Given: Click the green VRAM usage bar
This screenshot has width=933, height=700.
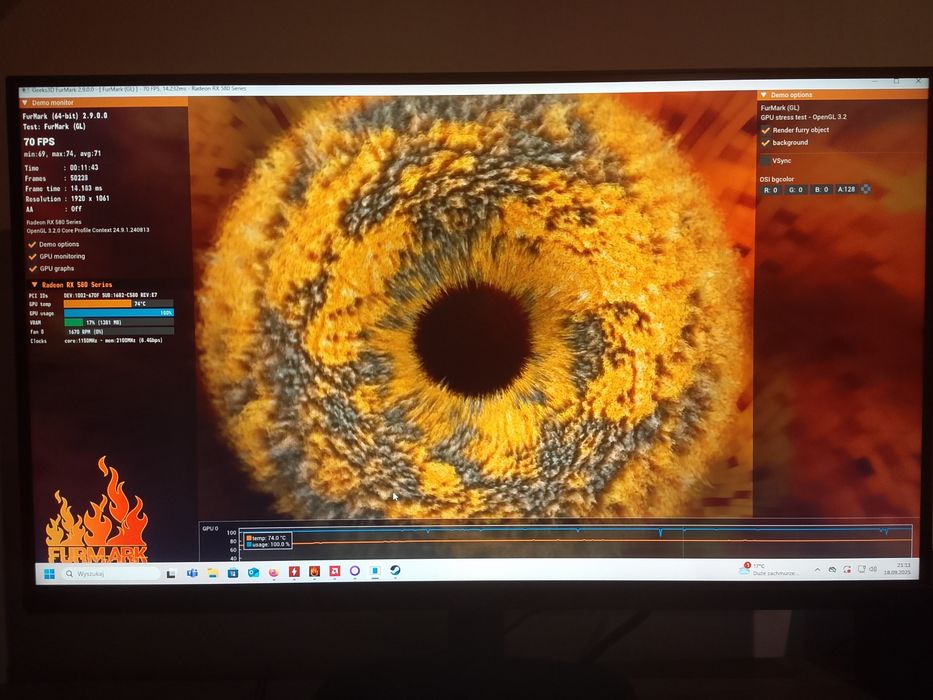Looking at the screenshot, I should tap(73, 322).
